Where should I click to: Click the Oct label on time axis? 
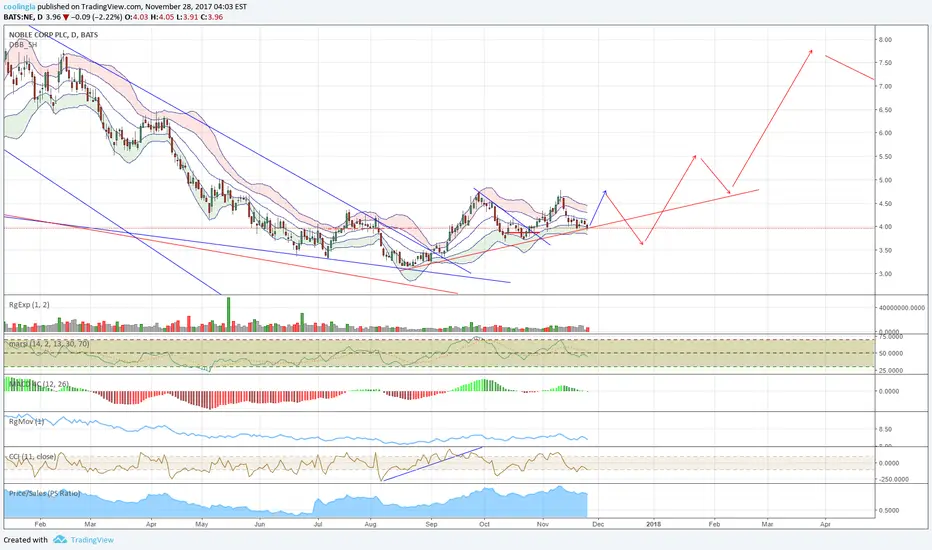[484, 524]
